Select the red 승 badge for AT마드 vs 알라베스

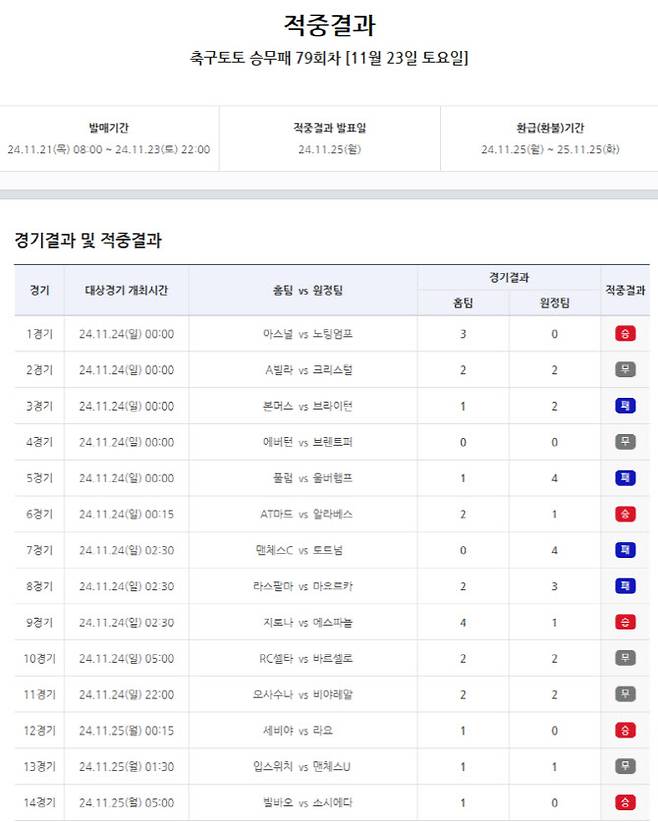pyautogui.click(x=625, y=514)
